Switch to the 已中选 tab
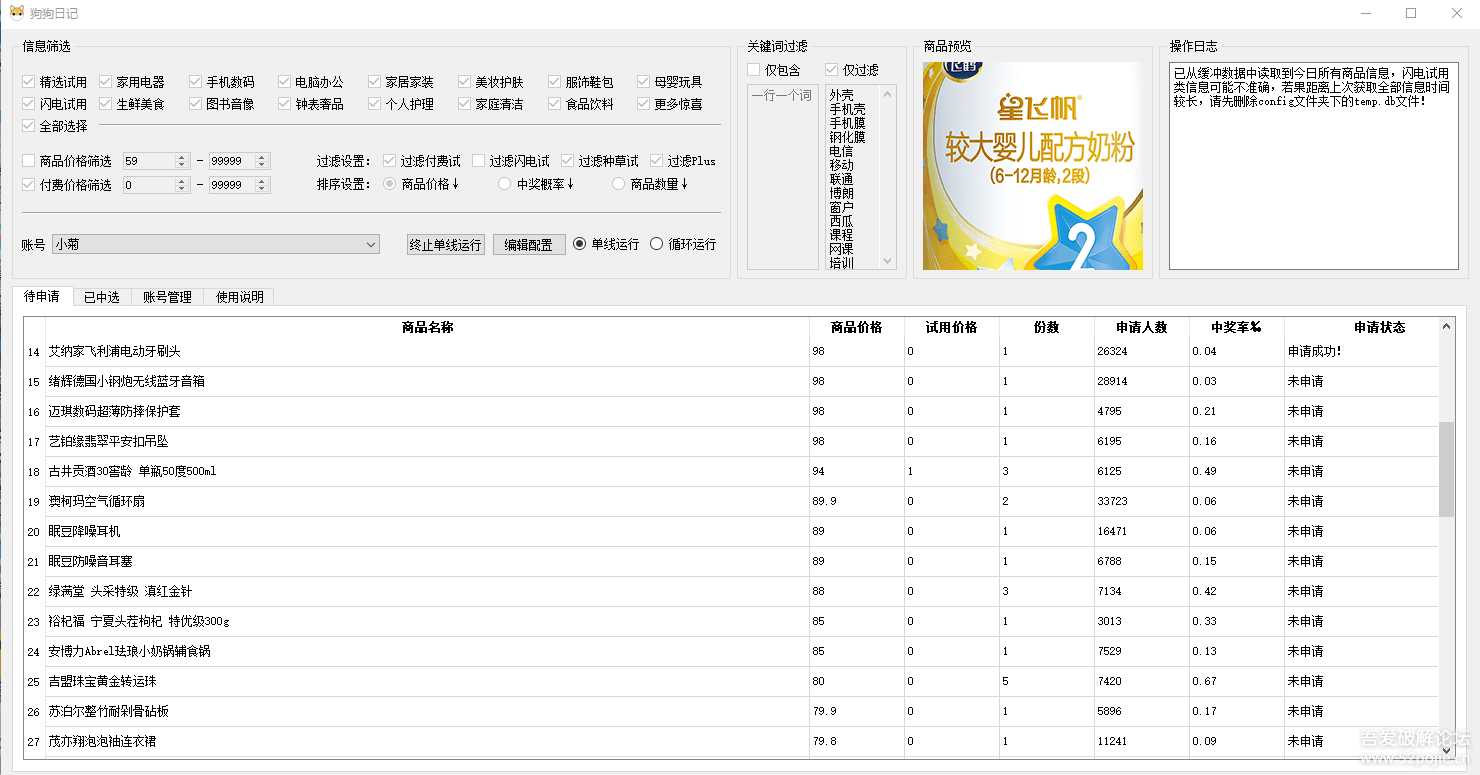This screenshot has width=1480, height=775. [x=100, y=295]
